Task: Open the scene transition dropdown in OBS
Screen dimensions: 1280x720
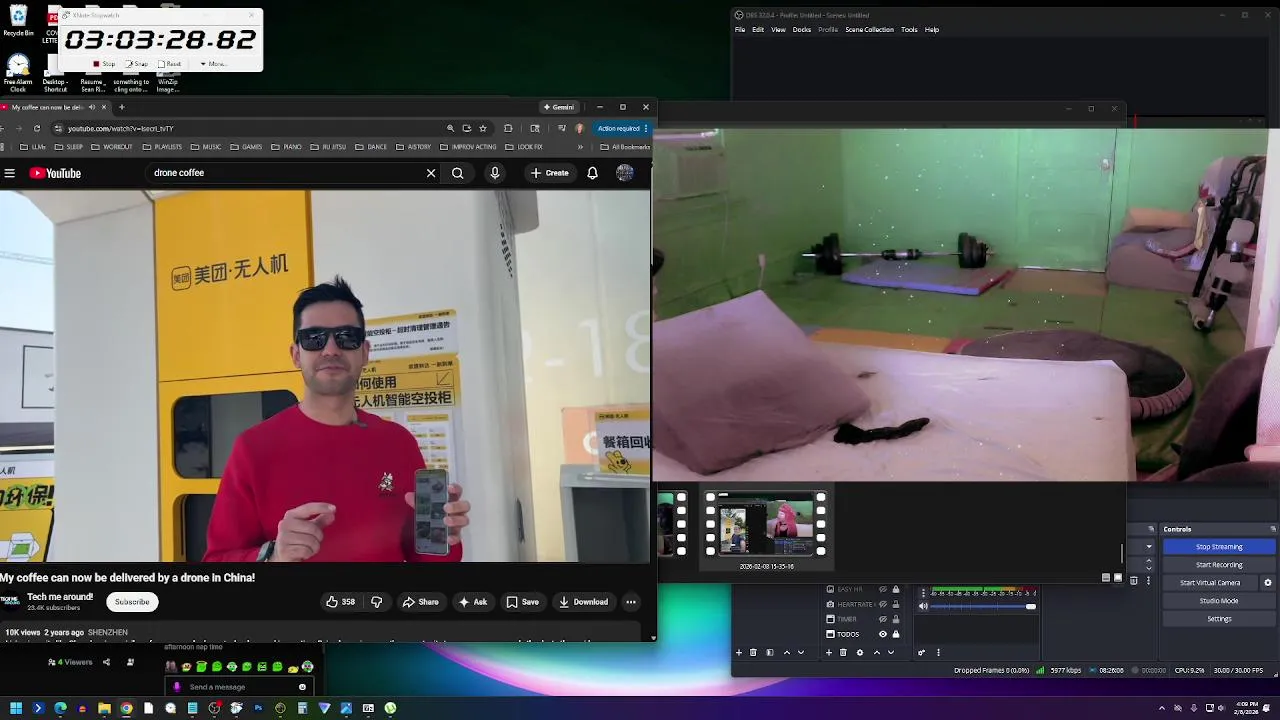Action: click(1148, 547)
